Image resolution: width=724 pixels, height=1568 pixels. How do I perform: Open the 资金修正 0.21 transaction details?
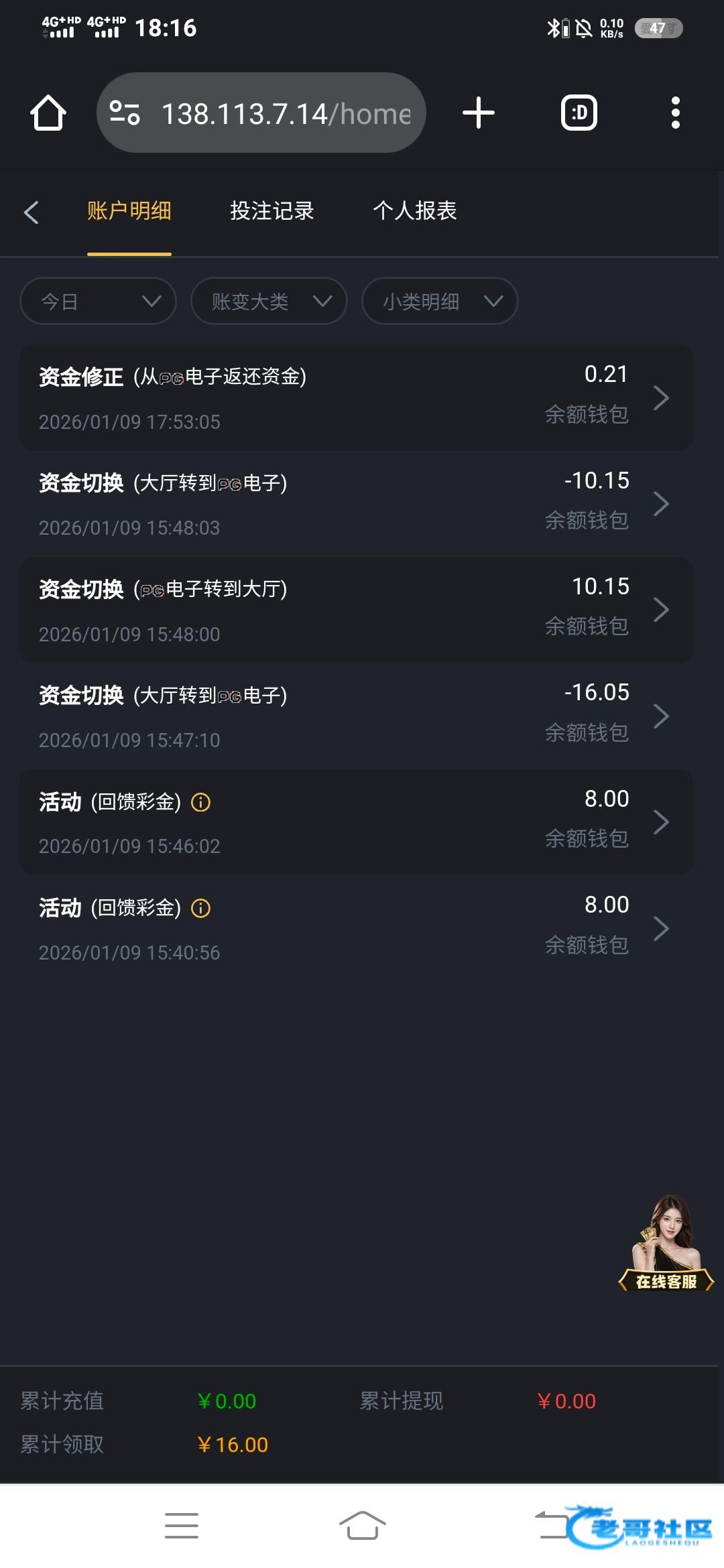tap(356, 398)
